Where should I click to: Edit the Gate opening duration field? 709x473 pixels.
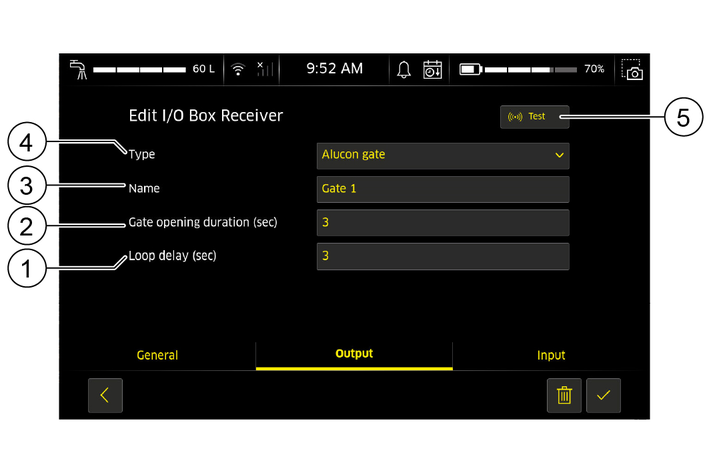[442, 223]
